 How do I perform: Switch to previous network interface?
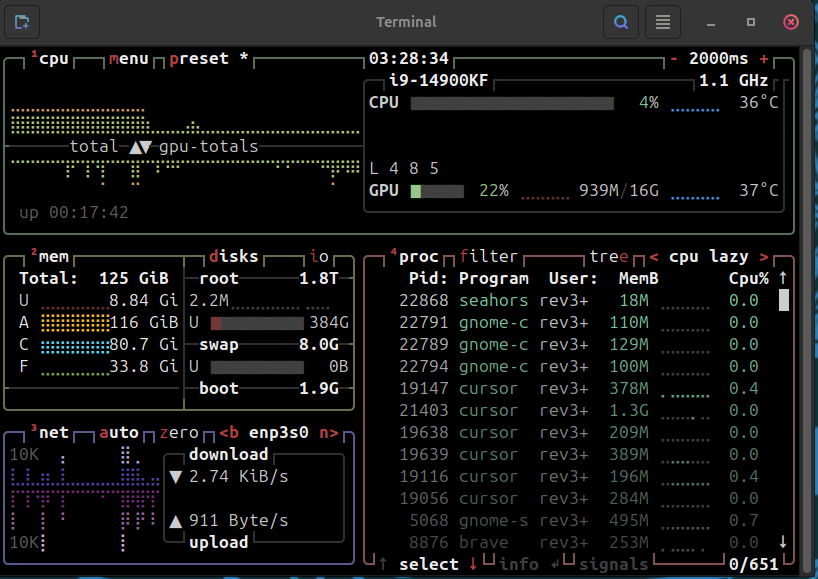[228, 433]
